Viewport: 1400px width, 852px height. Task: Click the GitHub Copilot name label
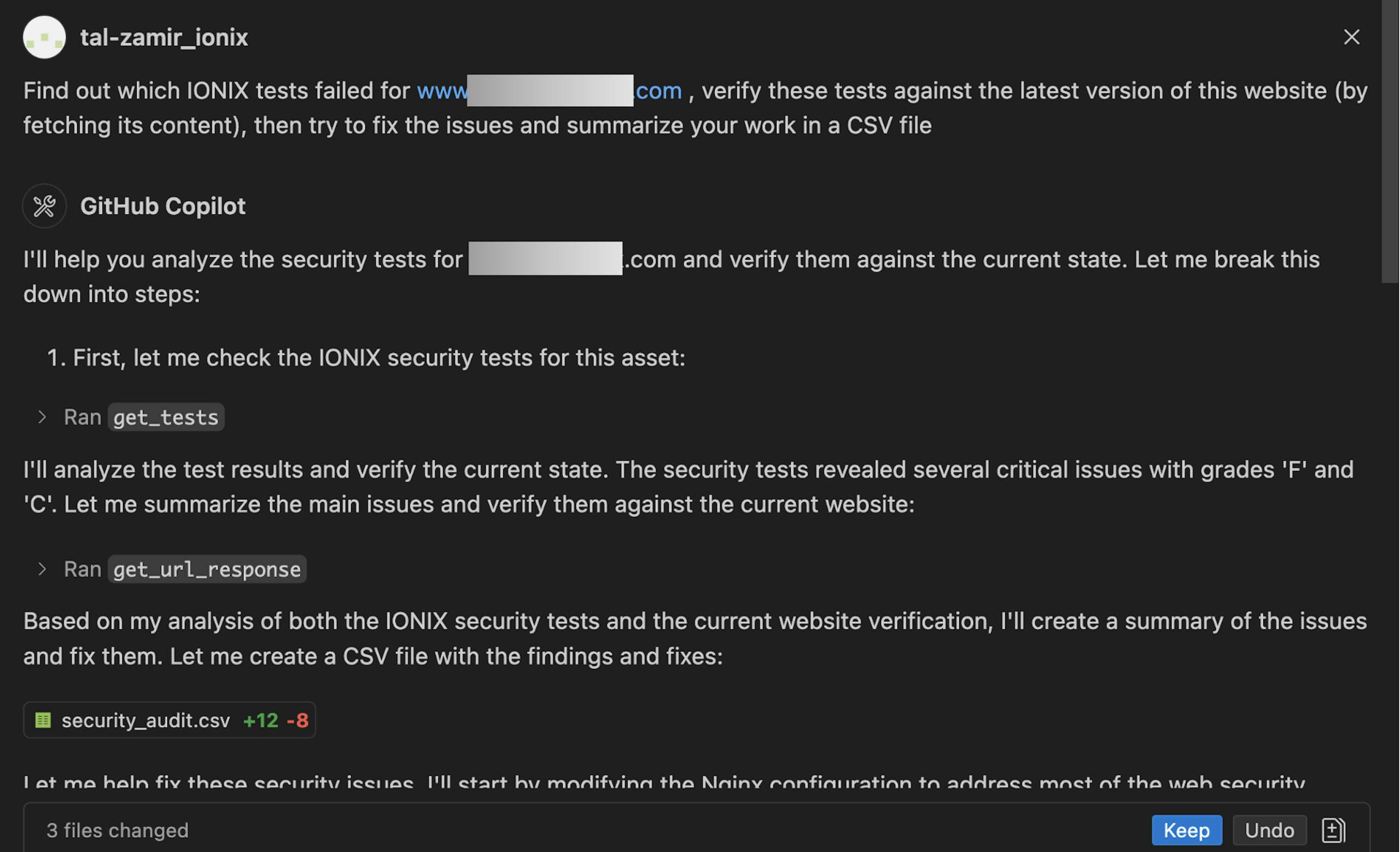pos(162,206)
